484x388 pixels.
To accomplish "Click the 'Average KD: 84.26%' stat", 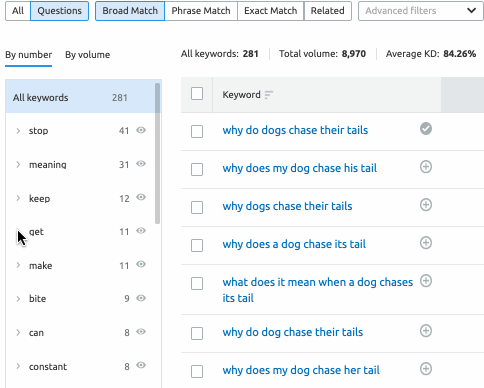I will (x=431, y=54).
